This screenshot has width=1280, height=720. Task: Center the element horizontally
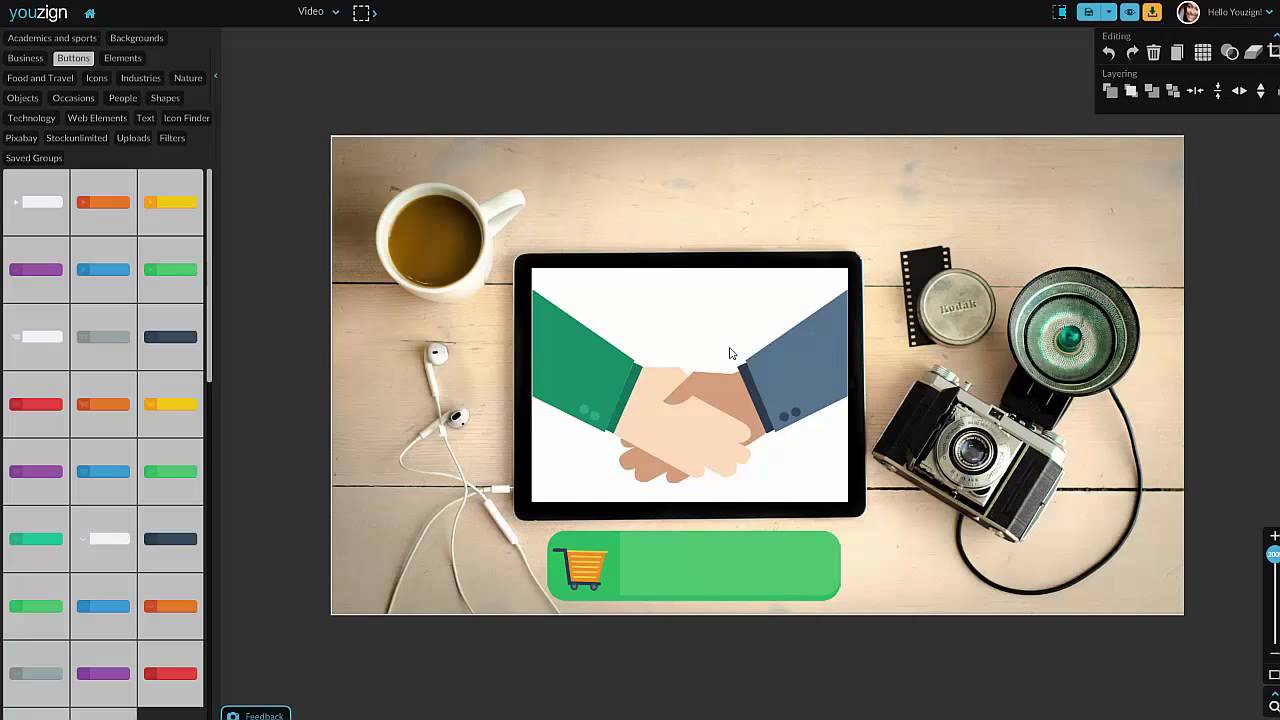[x=1195, y=91]
